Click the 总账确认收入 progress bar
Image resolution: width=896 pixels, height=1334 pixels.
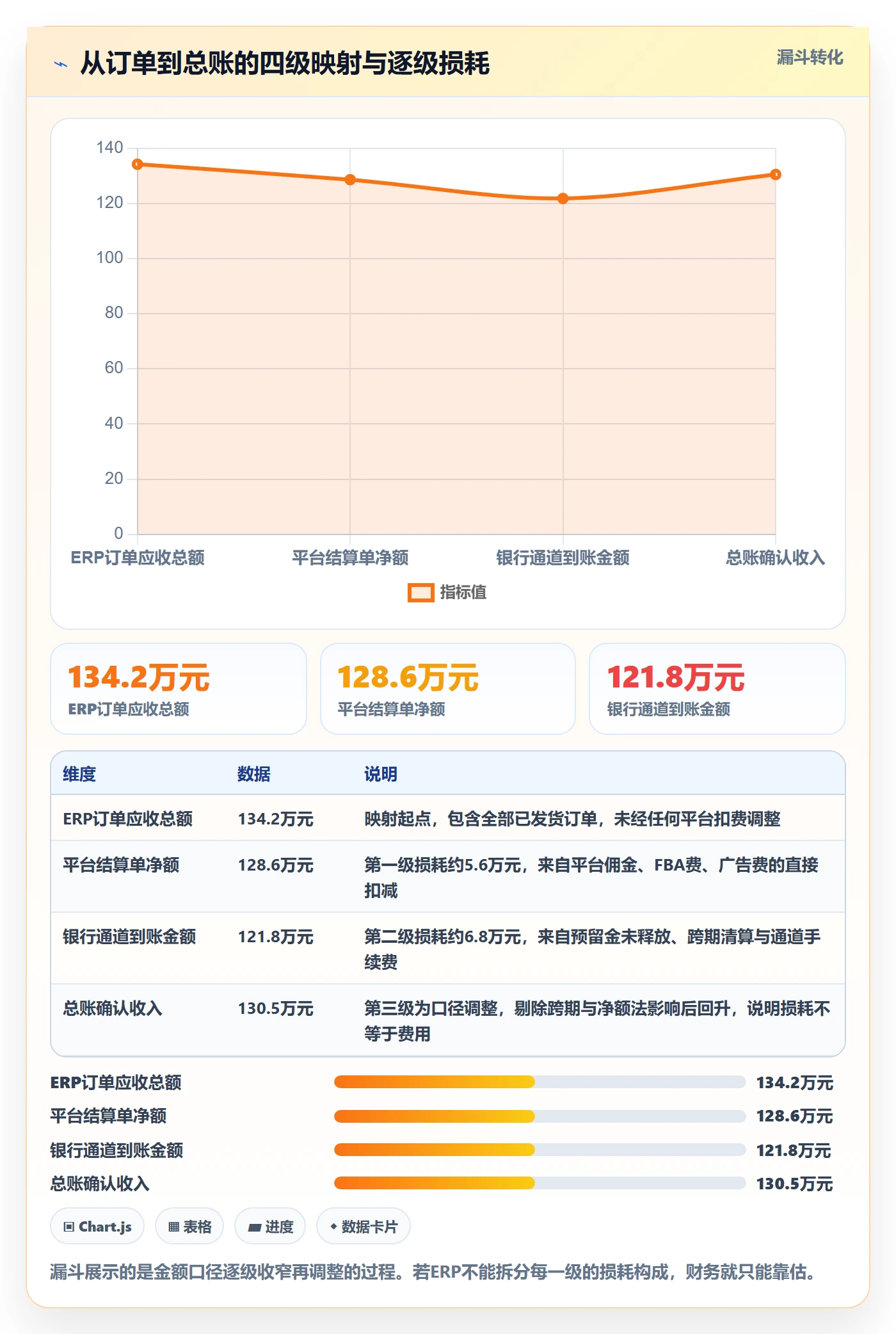click(540, 1183)
